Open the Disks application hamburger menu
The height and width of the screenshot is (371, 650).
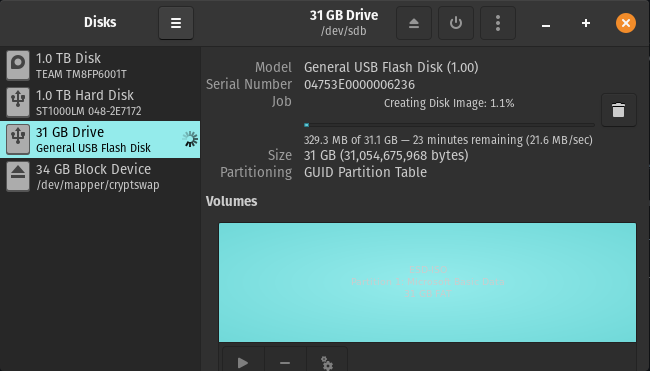(176, 23)
